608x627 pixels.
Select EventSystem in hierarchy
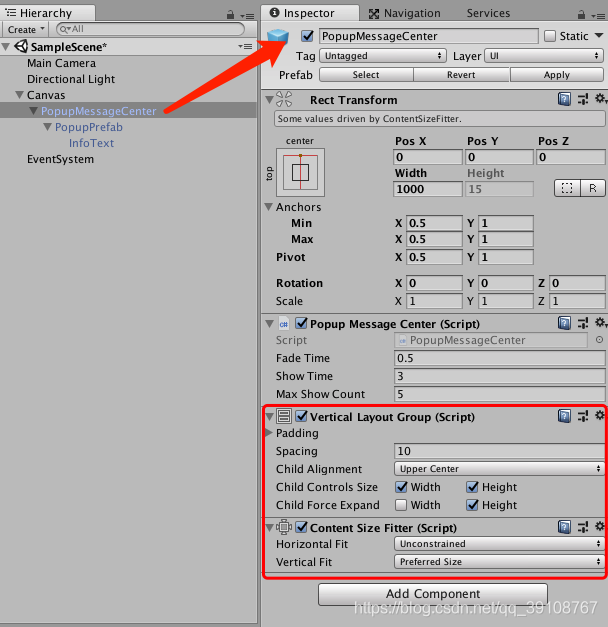pos(60,159)
